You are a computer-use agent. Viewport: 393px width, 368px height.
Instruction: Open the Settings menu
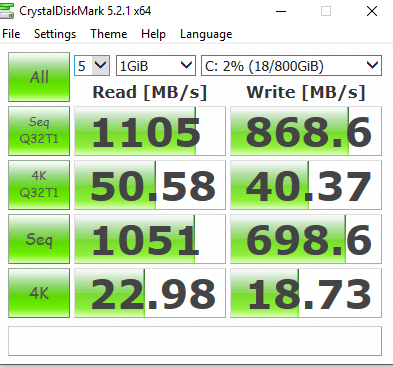[x=55, y=34]
